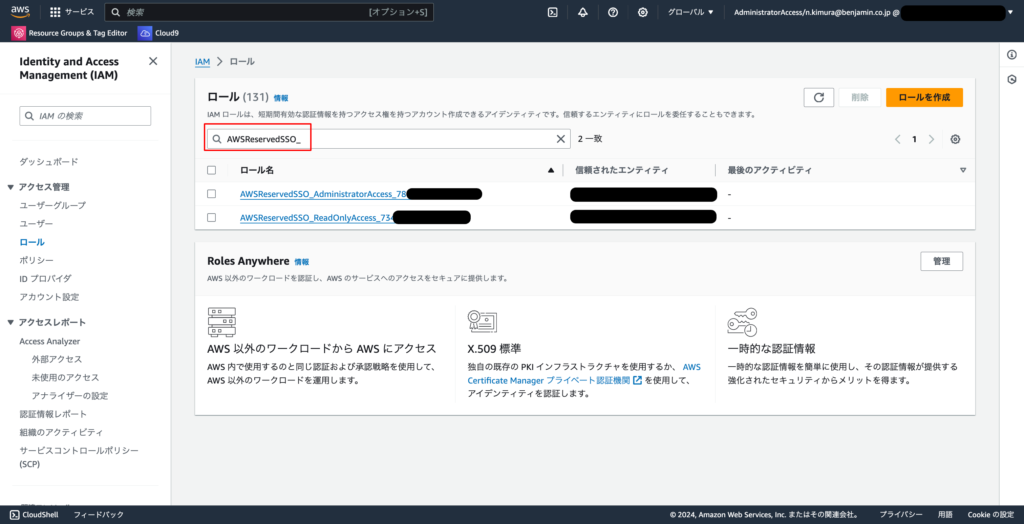
Task: Focus the IAM の検索 sidebar field
Action: pyautogui.click(x=86, y=116)
